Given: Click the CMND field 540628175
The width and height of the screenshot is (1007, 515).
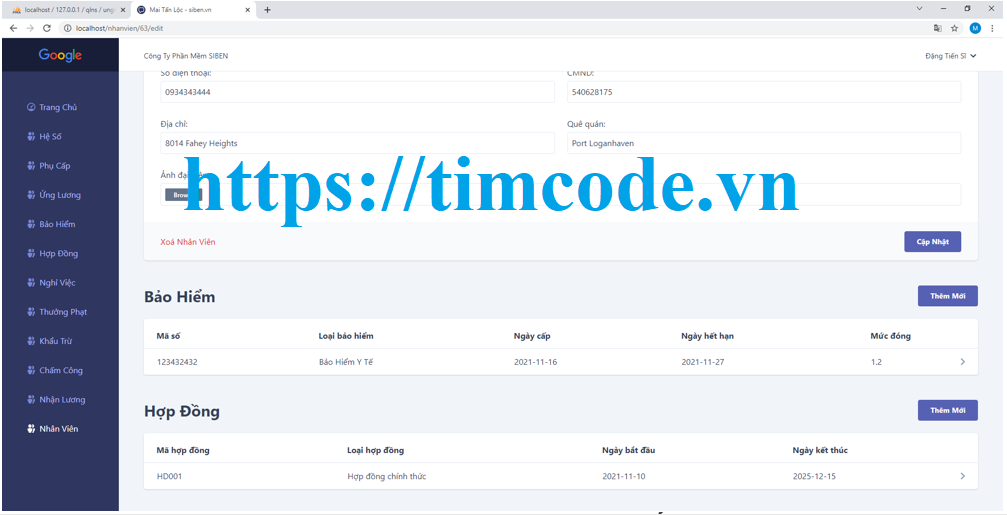Looking at the screenshot, I should (x=764, y=92).
